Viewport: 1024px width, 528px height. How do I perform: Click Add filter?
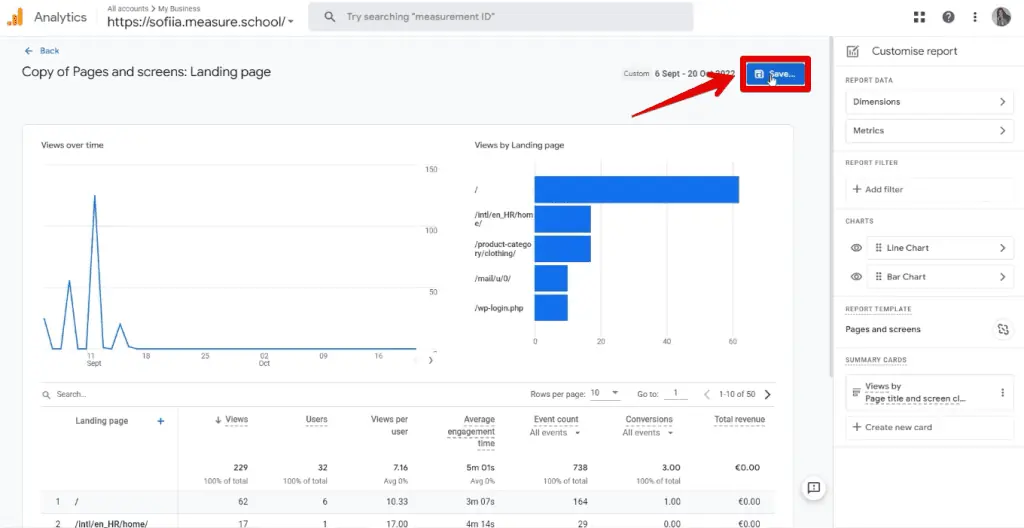point(878,189)
